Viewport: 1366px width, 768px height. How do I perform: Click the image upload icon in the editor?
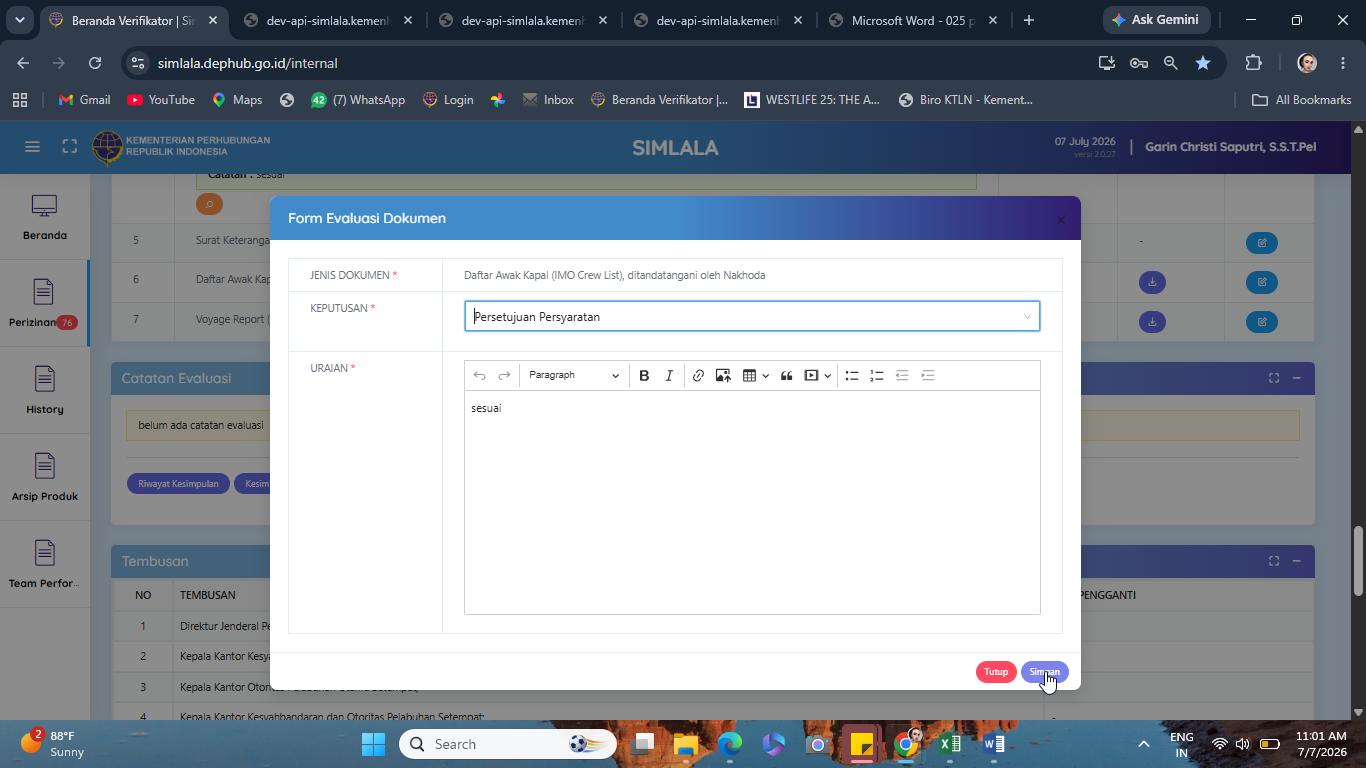pyautogui.click(x=723, y=376)
